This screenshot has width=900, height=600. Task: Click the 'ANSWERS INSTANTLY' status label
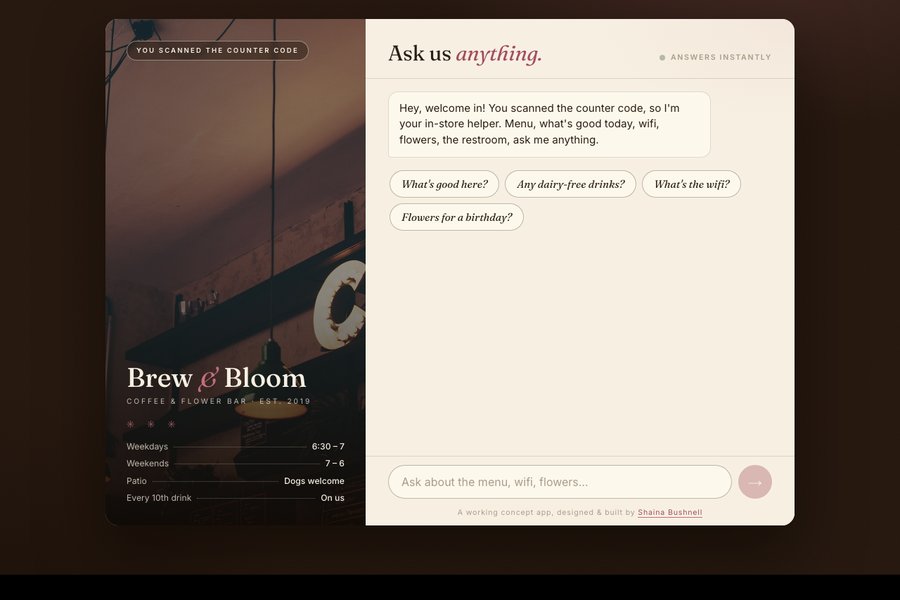point(721,57)
